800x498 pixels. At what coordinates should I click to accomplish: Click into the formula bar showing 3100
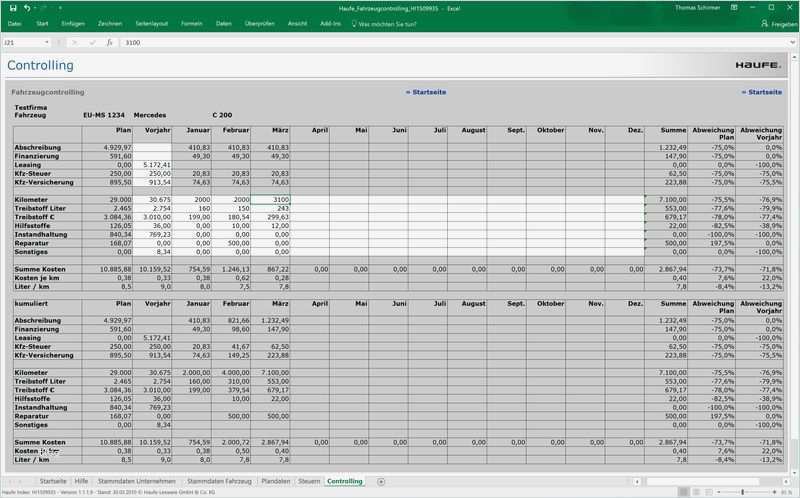point(454,42)
